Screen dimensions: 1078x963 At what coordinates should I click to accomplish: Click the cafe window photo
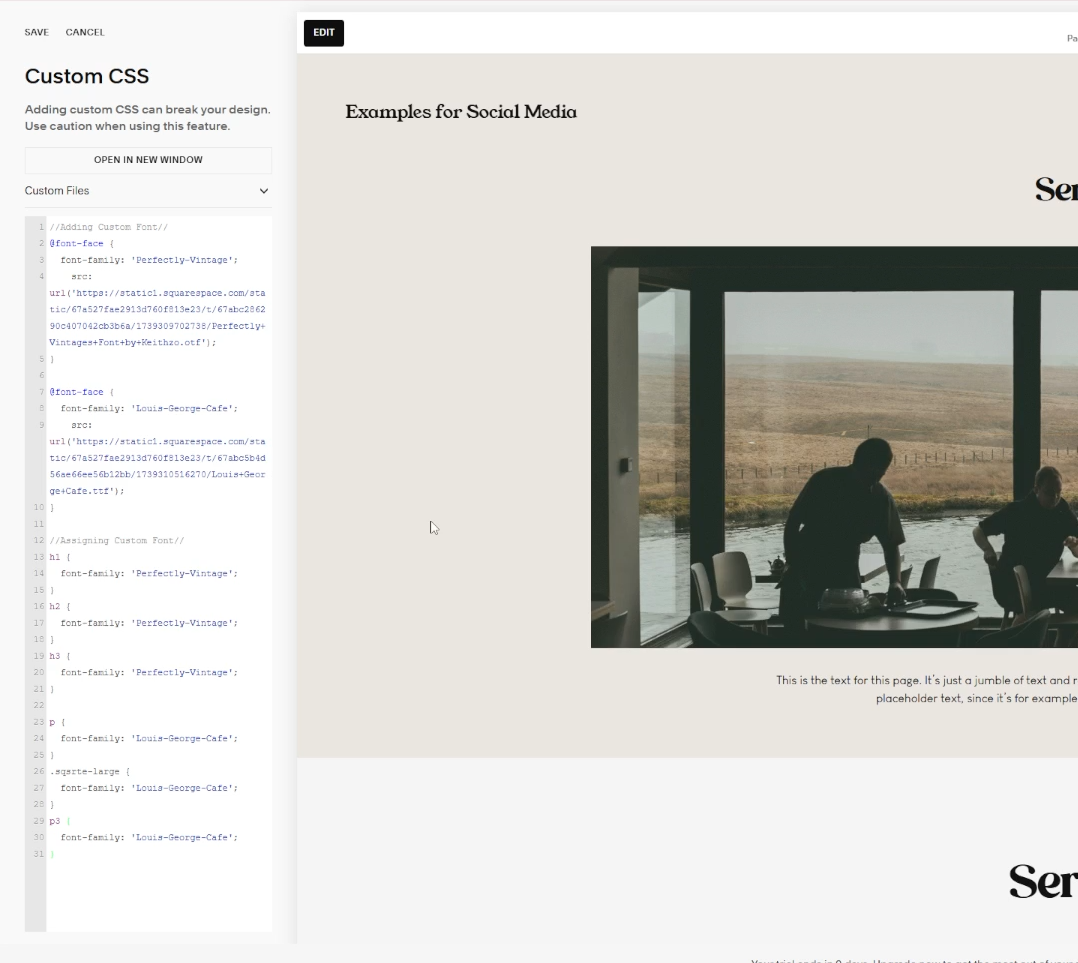834,447
